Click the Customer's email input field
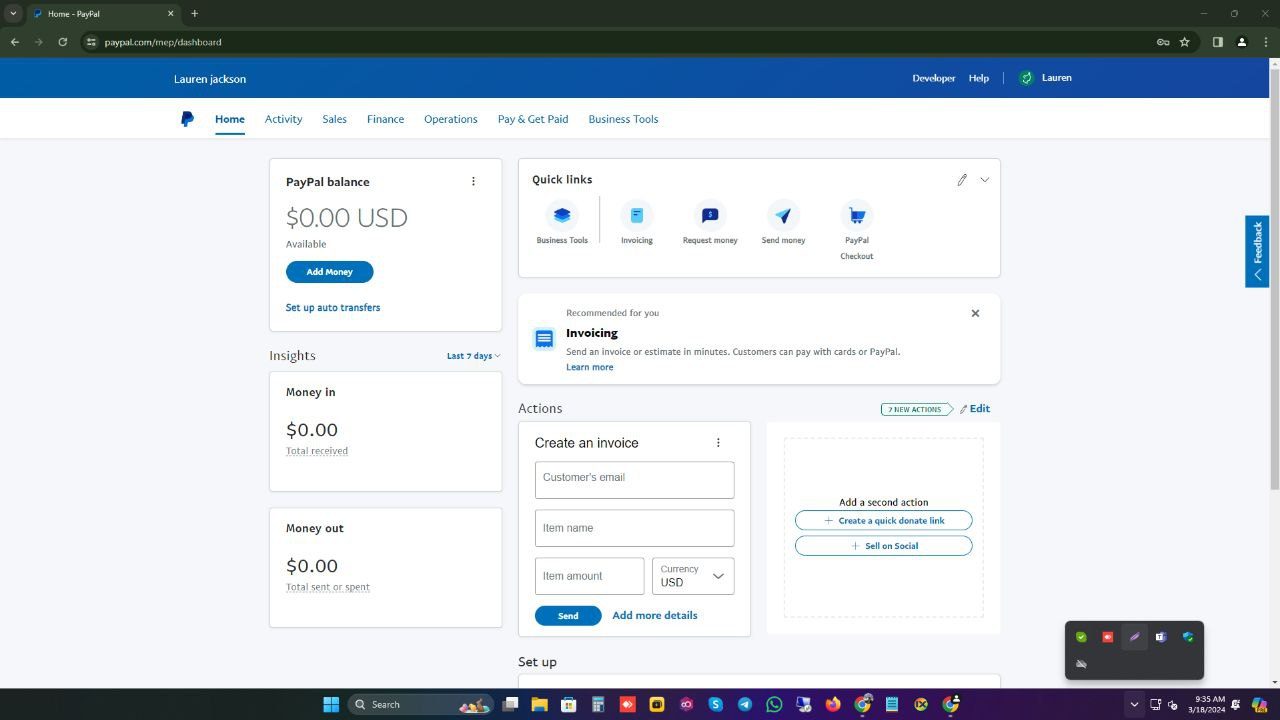Viewport: 1280px width, 720px height. (634, 480)
